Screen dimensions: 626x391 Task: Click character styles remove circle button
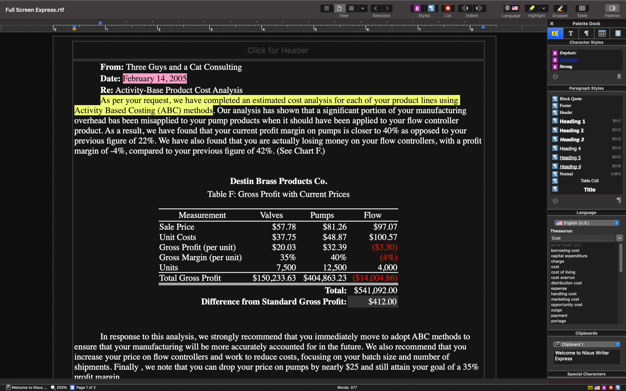click(555, 77)
